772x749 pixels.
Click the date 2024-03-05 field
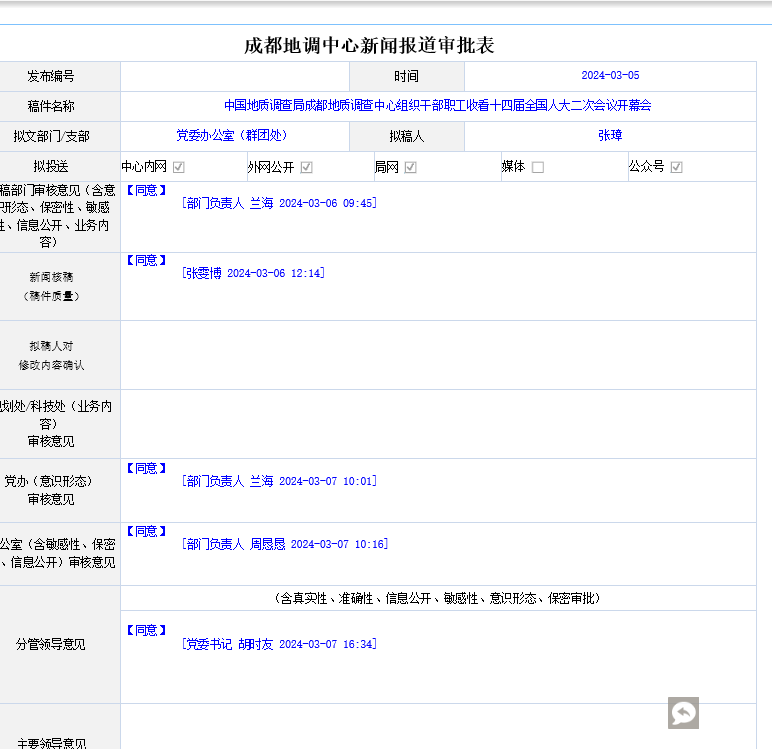point(609,76)
